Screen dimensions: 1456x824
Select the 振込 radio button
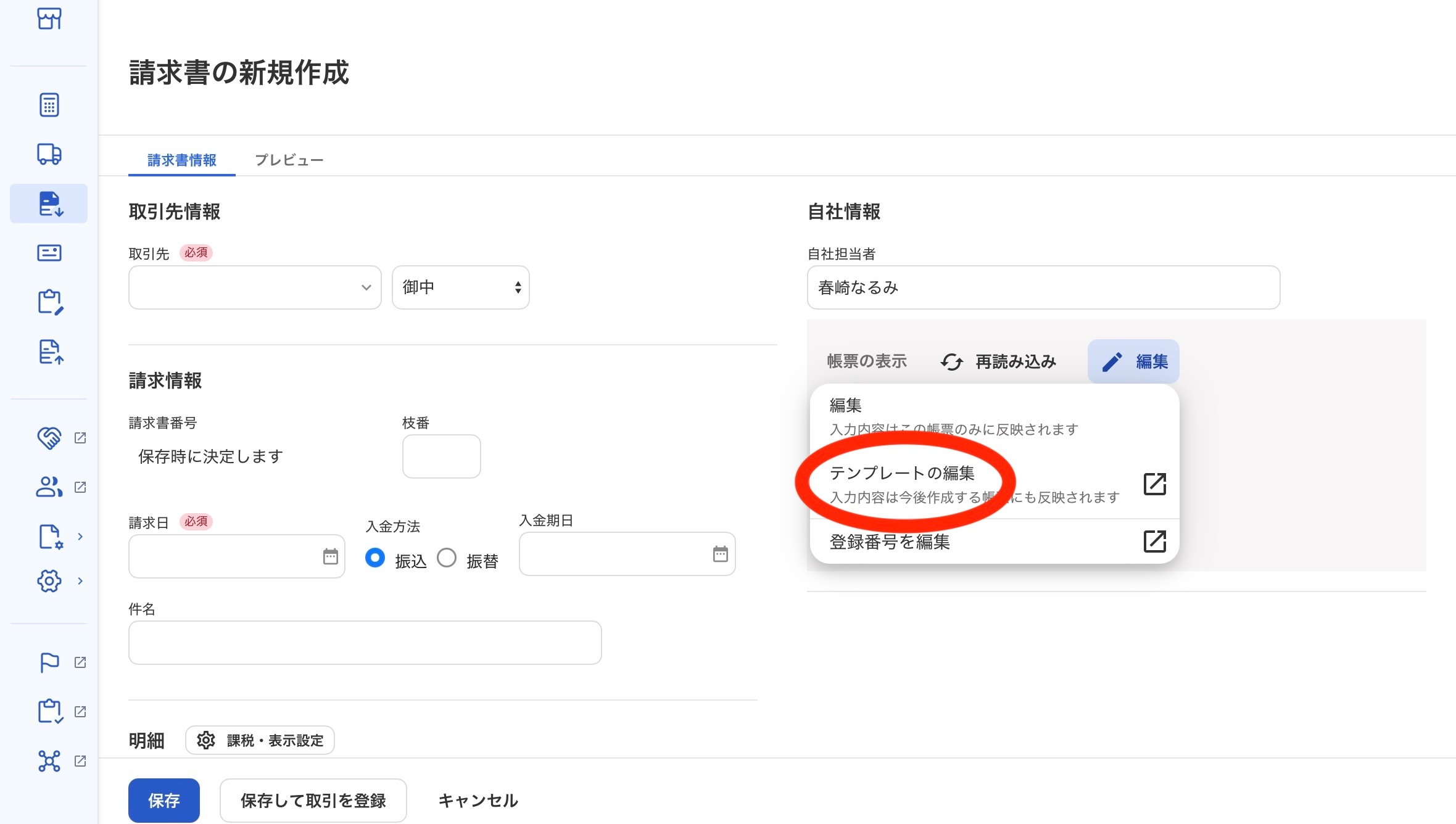375,558
